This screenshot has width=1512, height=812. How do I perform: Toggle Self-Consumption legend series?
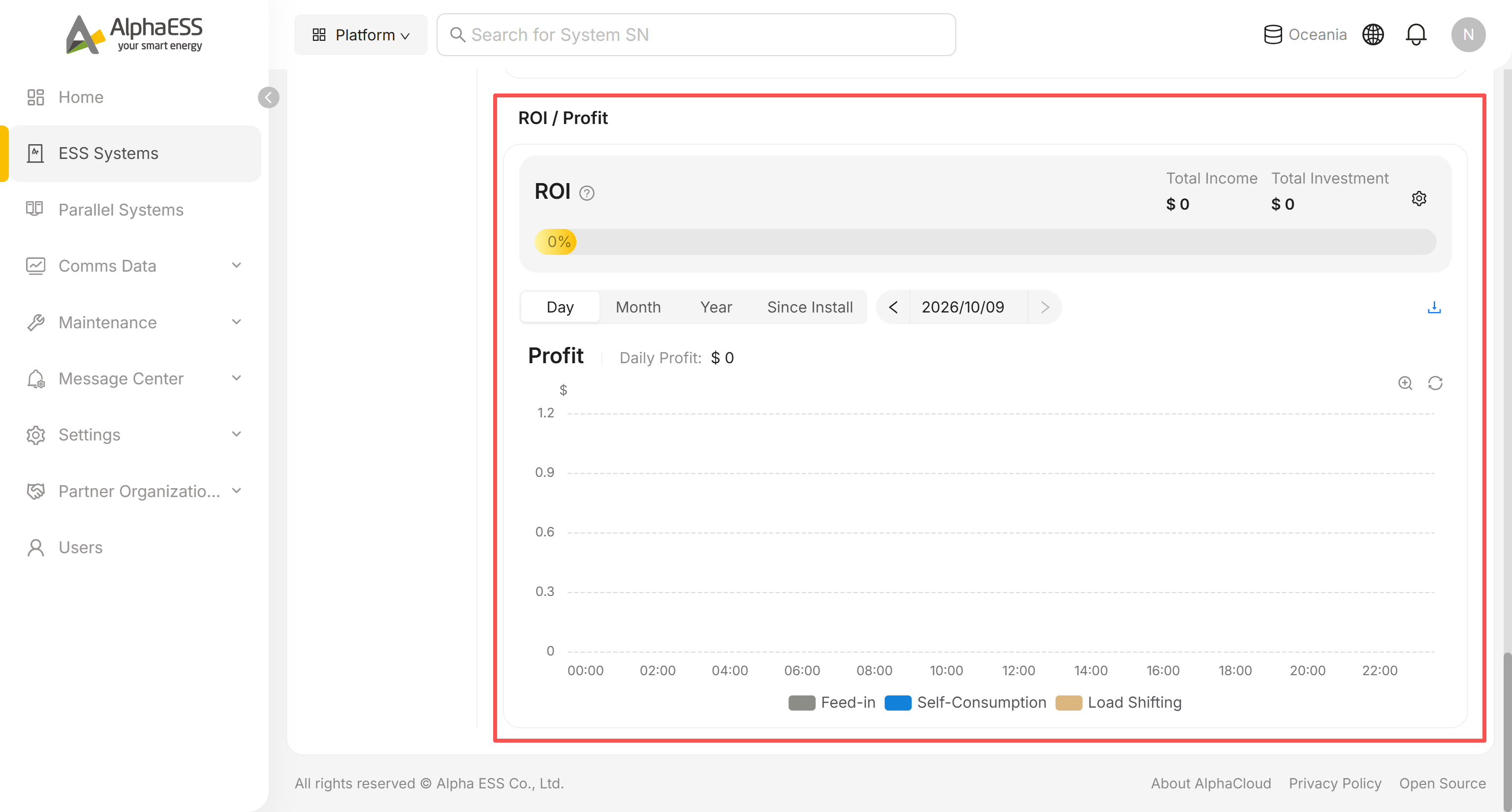965,702
